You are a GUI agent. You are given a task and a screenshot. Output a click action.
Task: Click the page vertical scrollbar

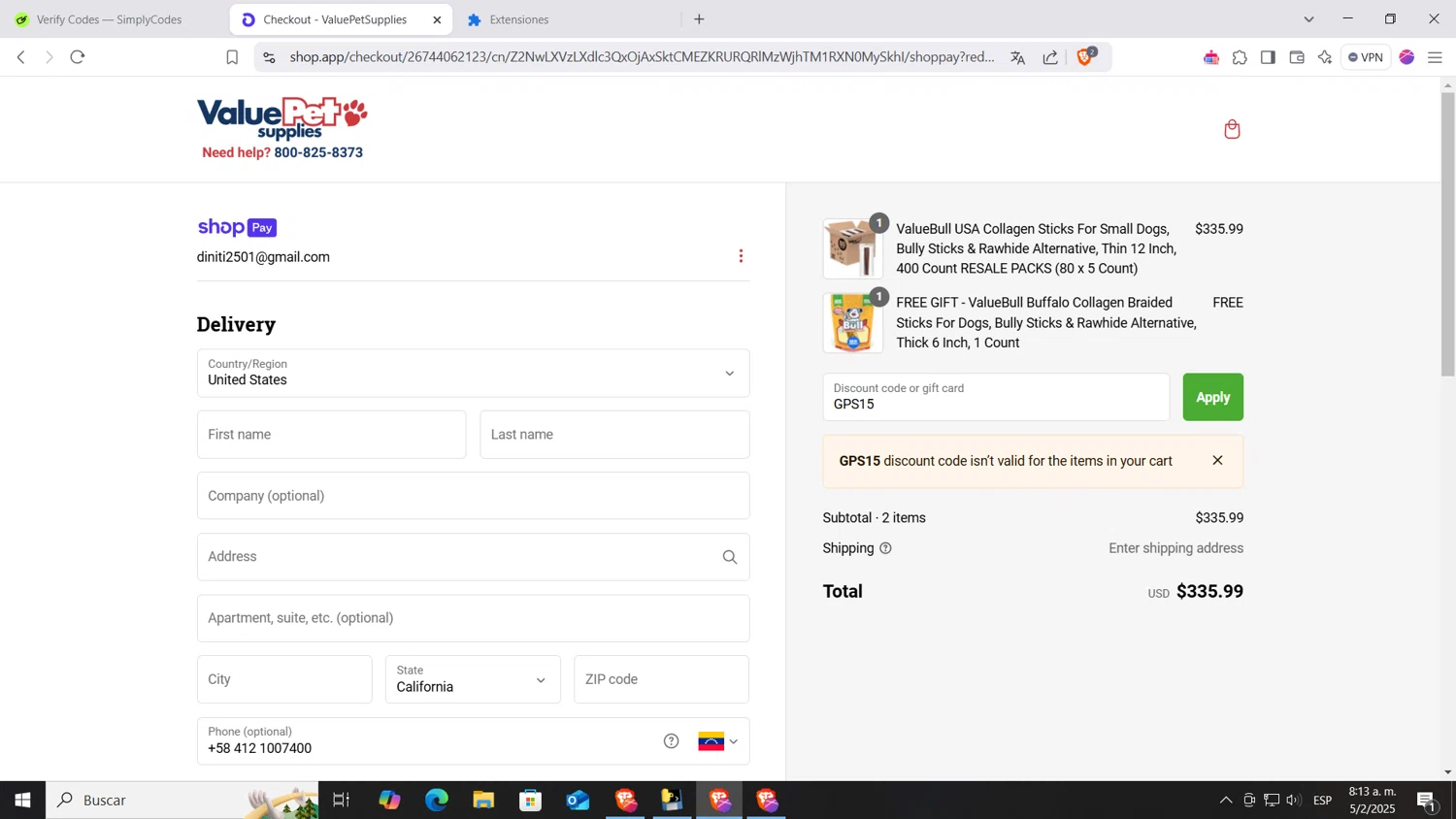point(1447,233)
